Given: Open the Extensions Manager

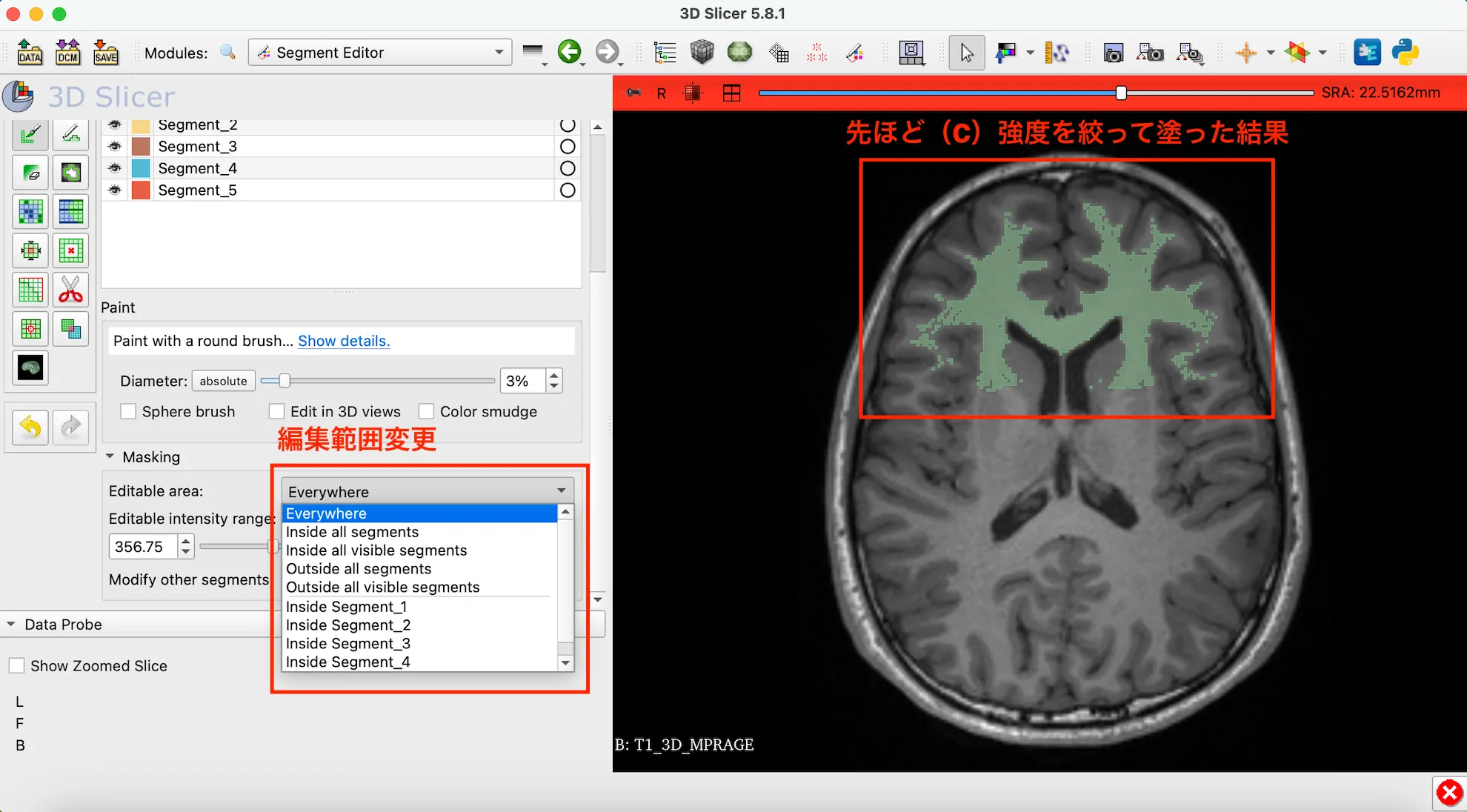Looking at the screenshot, I should click(x=1367, y=52).
